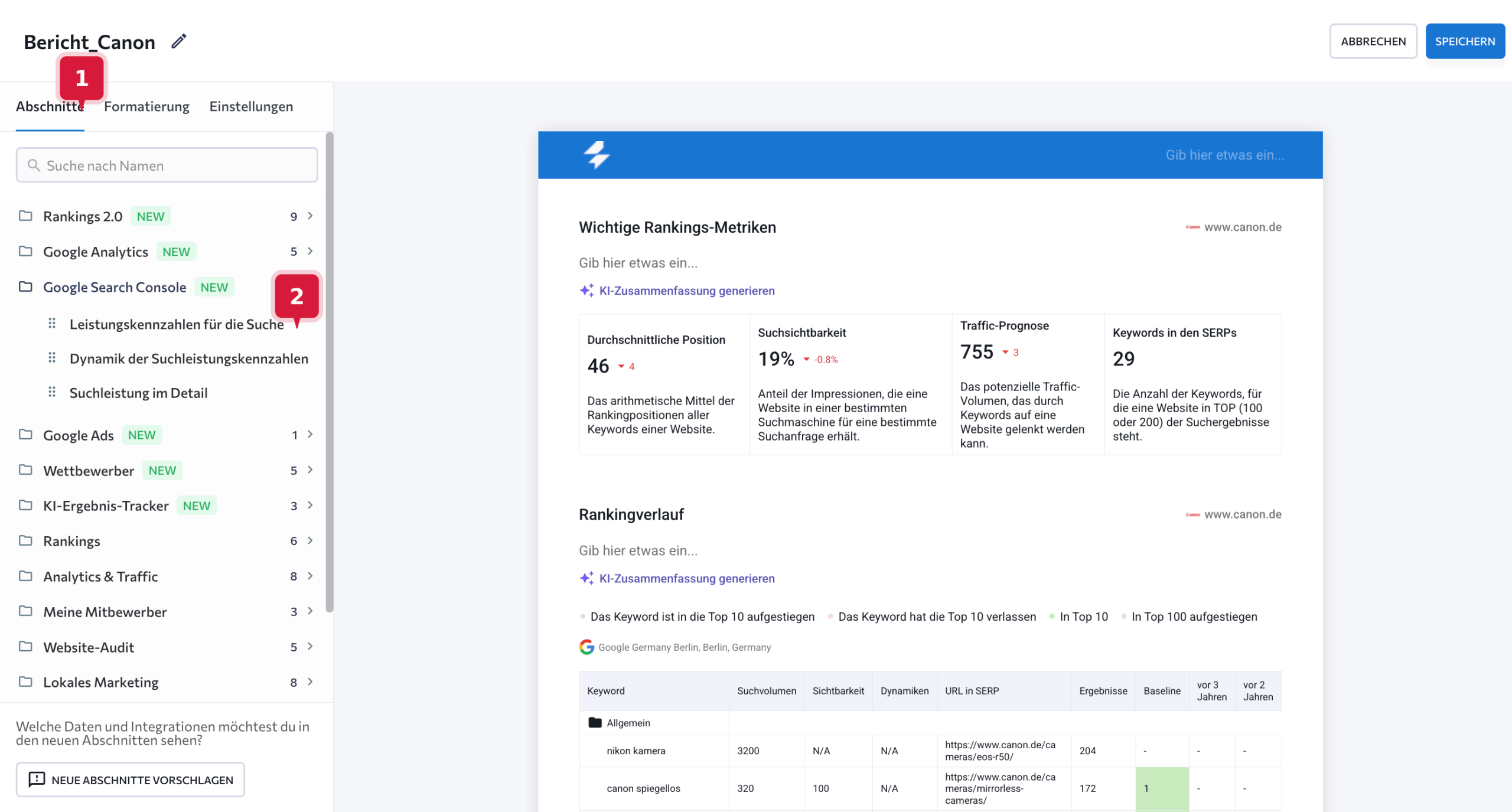
Task: Grab the handle of Leistungskennzahlen für die Suche
Action: (x=52, y=323)
